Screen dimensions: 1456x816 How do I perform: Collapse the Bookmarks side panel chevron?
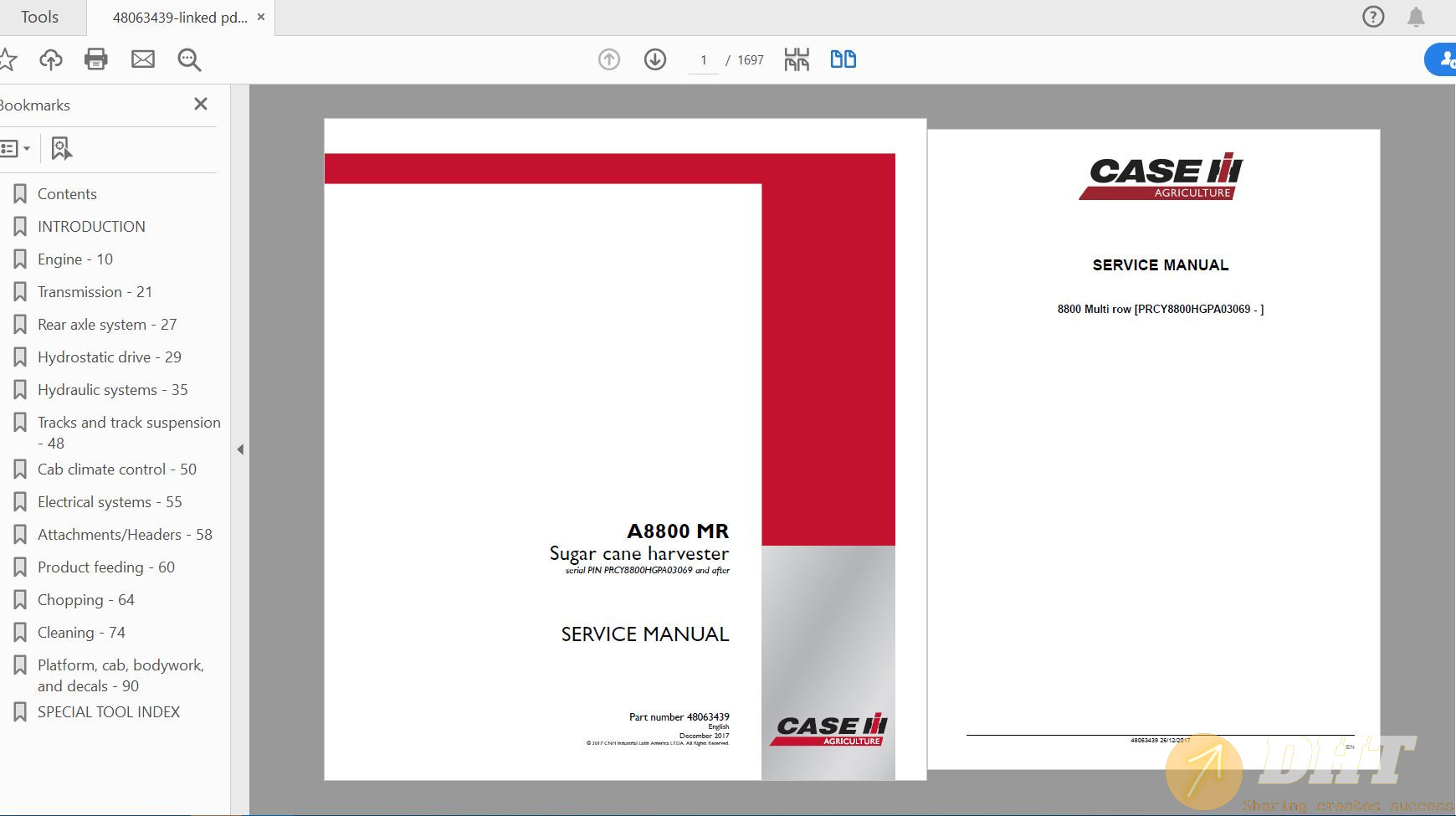point(241,449)
